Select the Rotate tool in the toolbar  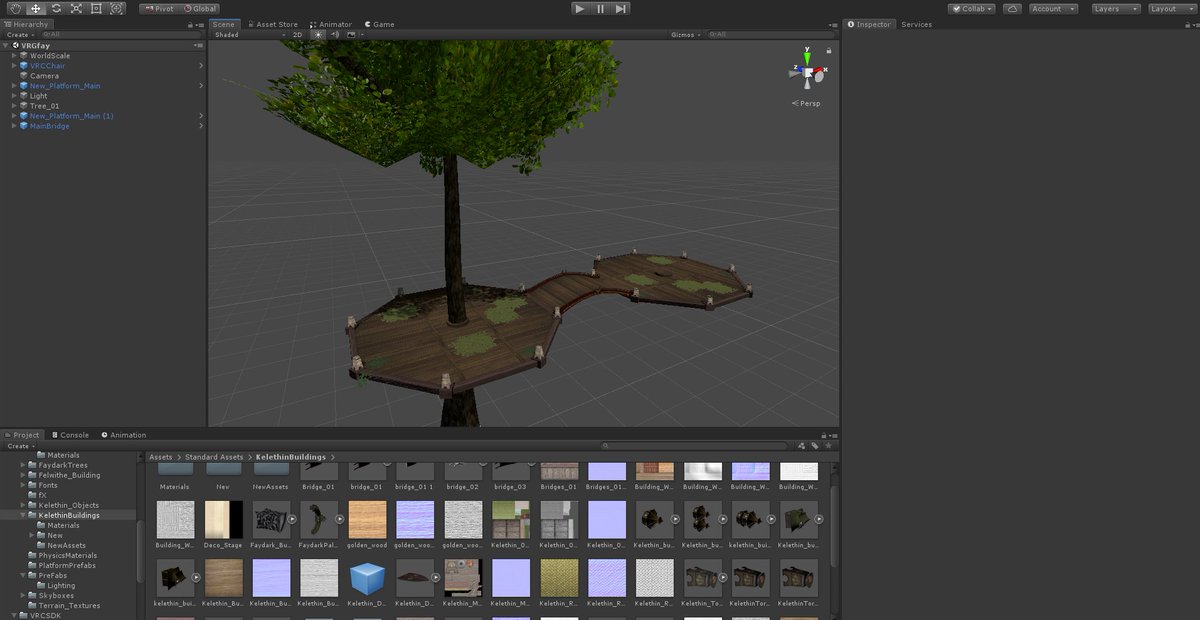click(56, 8)
